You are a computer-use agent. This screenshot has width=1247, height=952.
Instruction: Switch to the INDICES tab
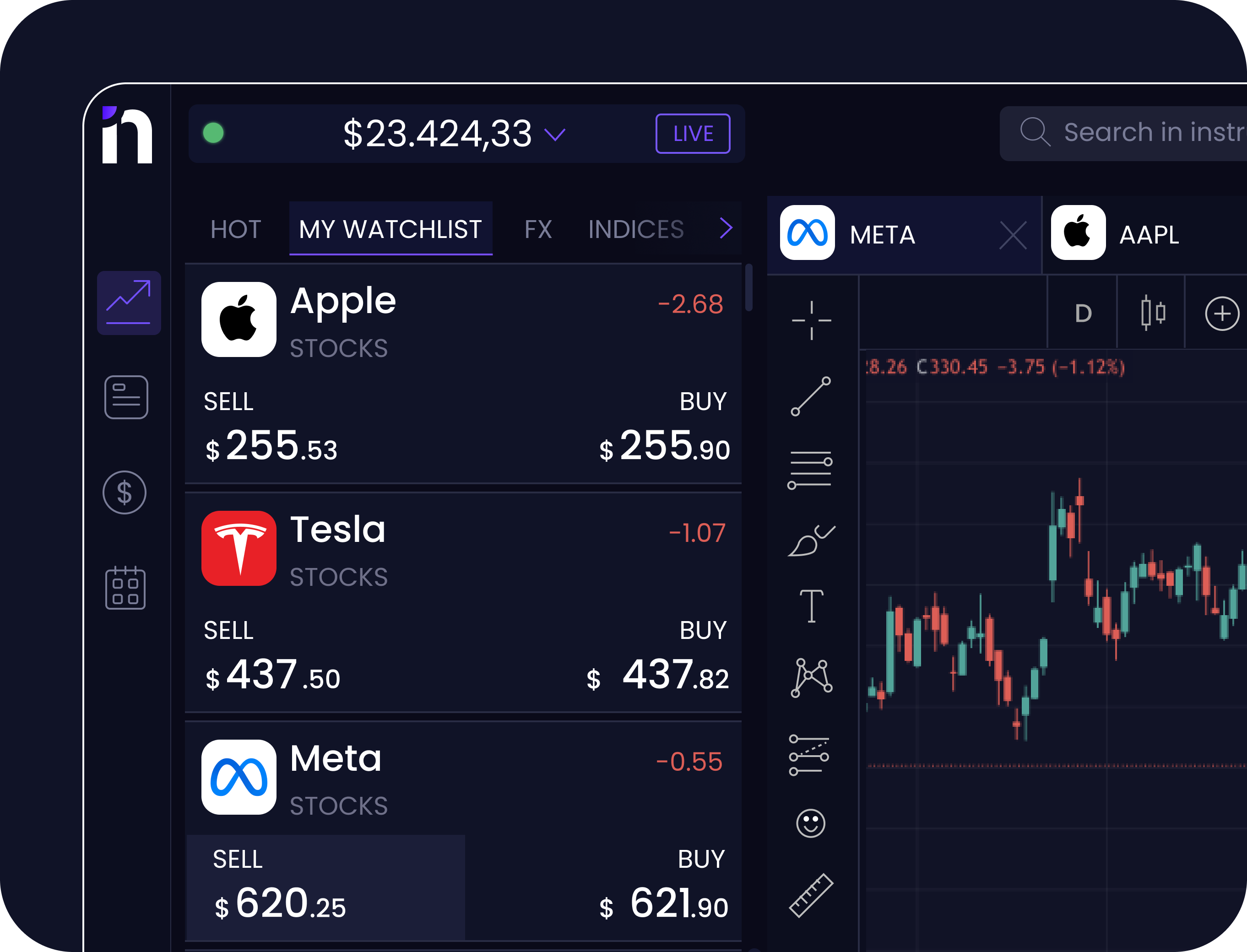636,229
